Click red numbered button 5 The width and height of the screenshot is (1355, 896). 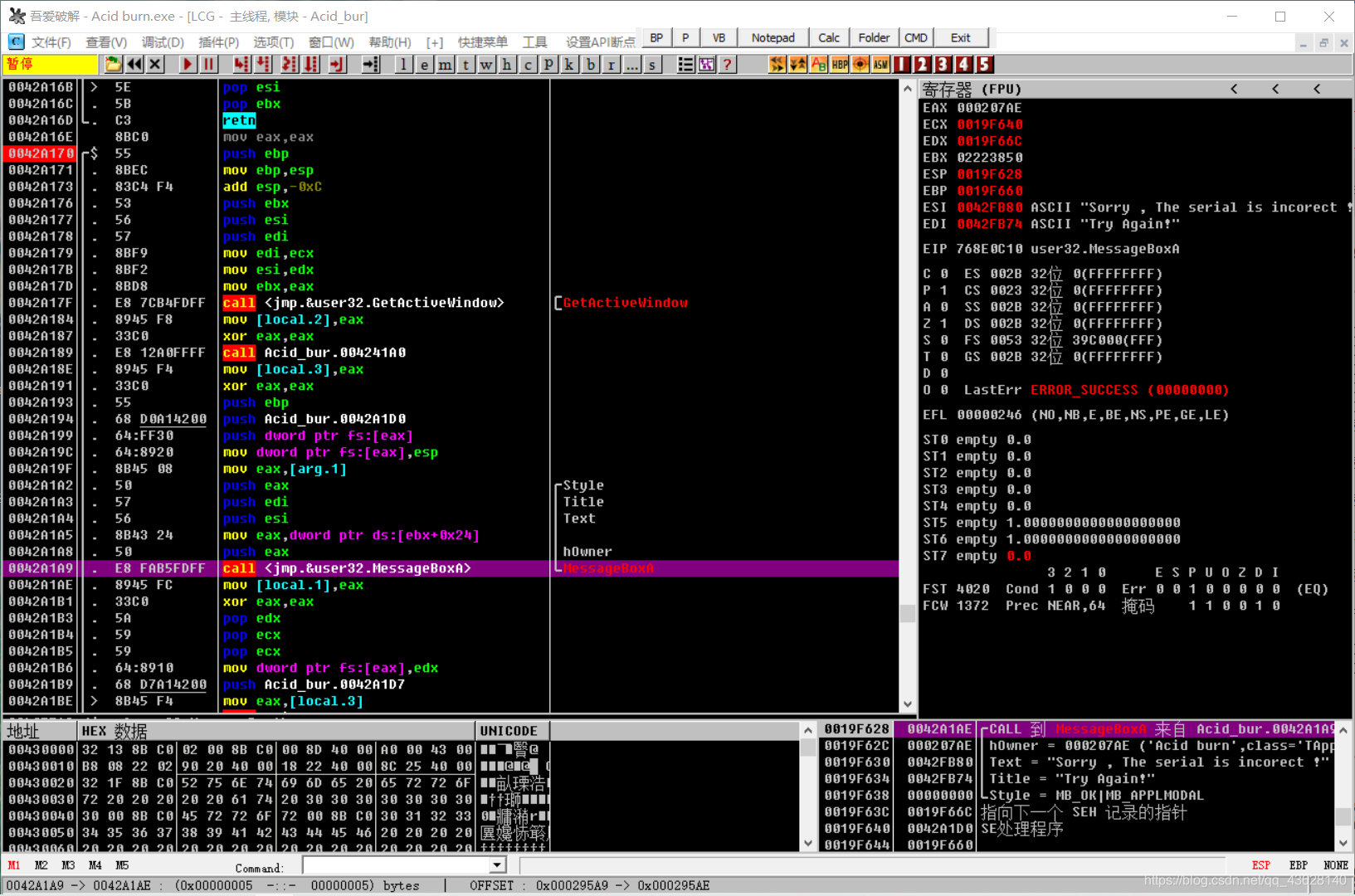point(984,64)
